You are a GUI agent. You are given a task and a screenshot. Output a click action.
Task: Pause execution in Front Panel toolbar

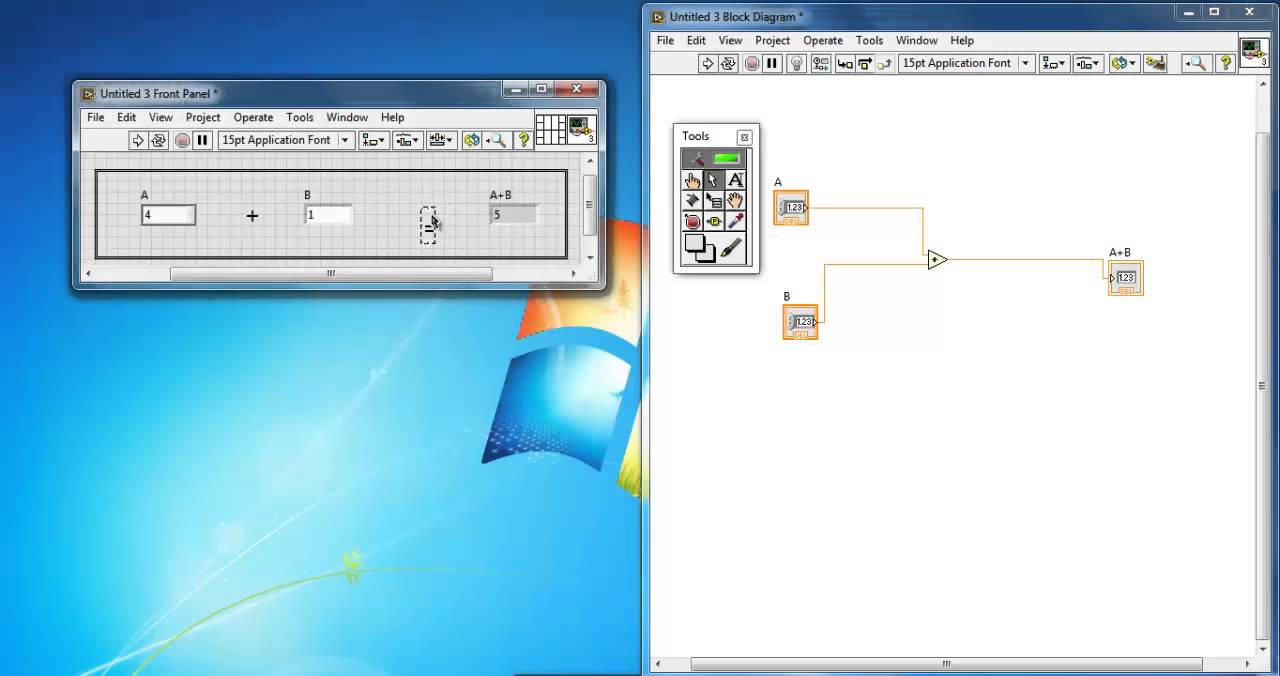coord(202,140)
